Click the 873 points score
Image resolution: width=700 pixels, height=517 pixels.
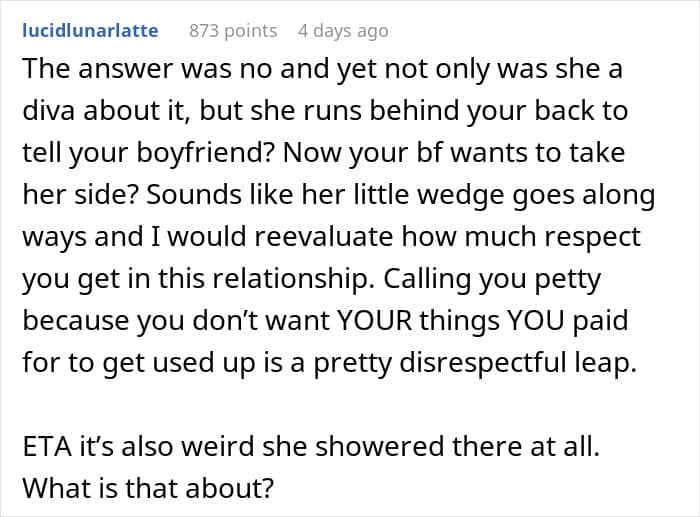click(x=233, y=30)
